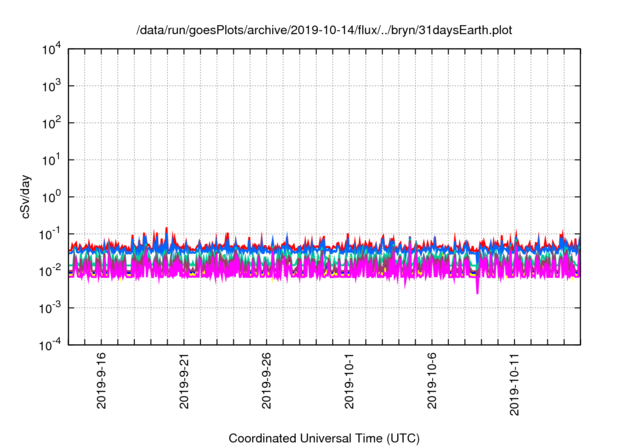The width and height of the screenshot is (640, 448).
Task: Click the 10^2 y-axis tick label
Action: [x=51, y=124]
